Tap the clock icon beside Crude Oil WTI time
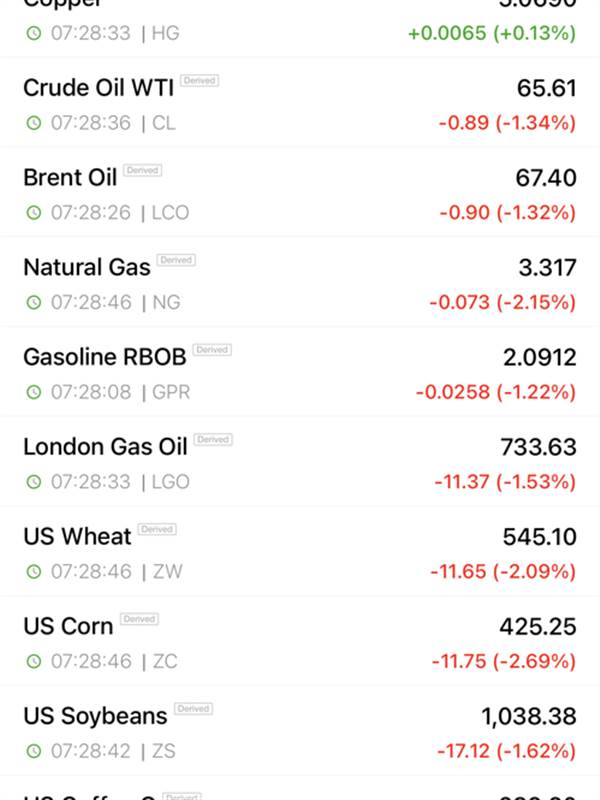Image resolution: width=600 pixels, height=800 pixels. 34,123
